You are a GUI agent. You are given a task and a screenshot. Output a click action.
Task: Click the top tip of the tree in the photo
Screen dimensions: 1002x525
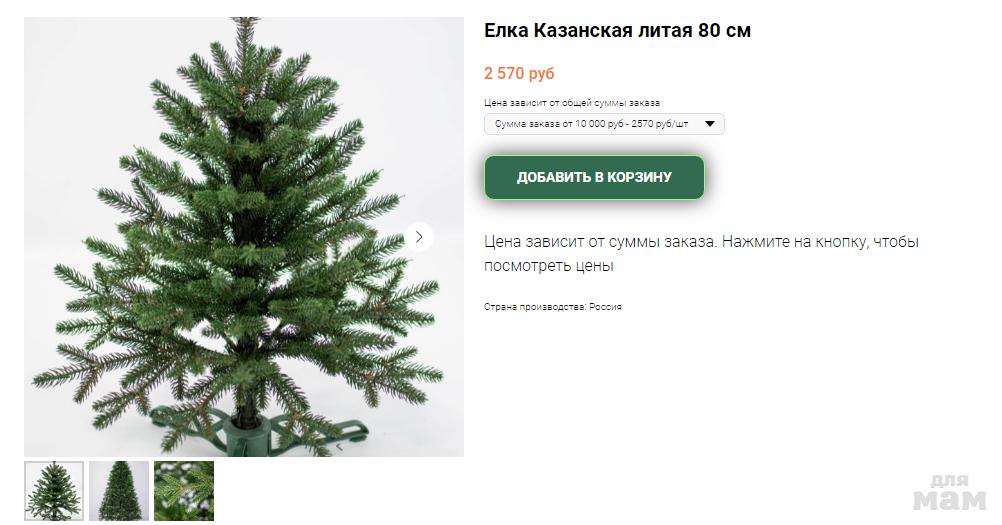[245, 27]
